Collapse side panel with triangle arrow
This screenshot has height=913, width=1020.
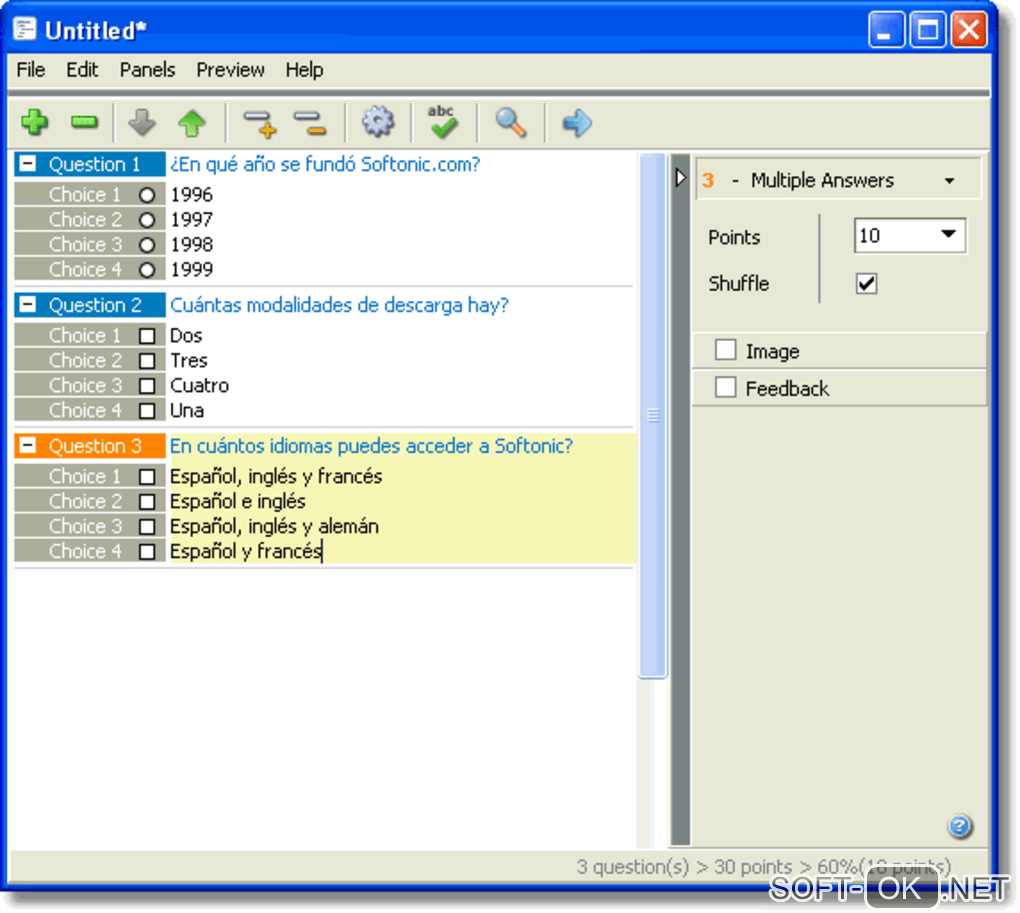(680, 178)
